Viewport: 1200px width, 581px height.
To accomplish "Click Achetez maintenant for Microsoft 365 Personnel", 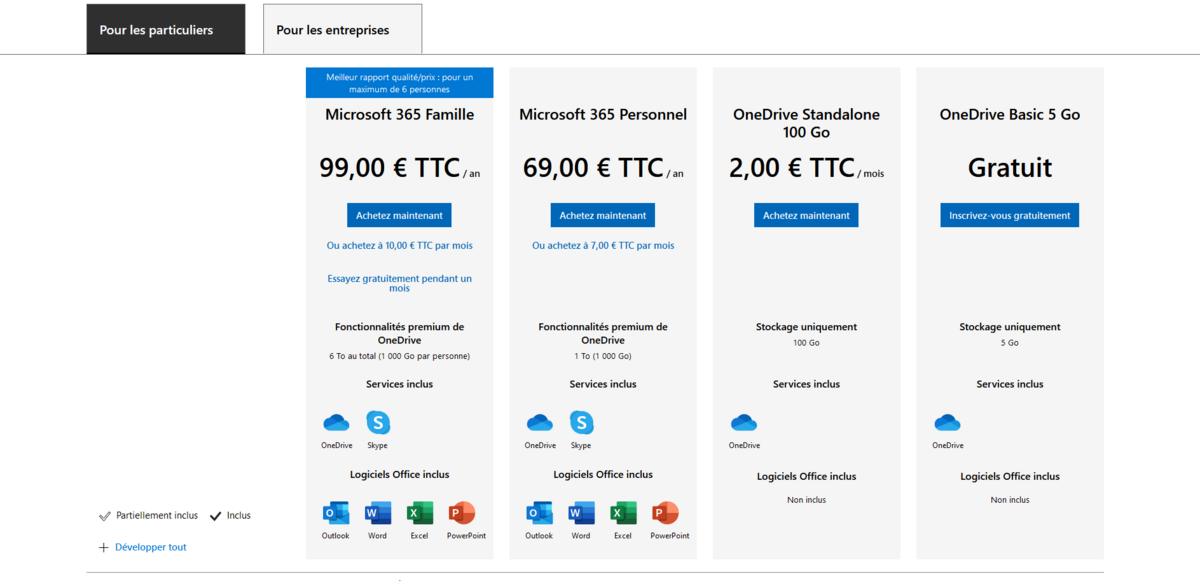I will 603,215.
